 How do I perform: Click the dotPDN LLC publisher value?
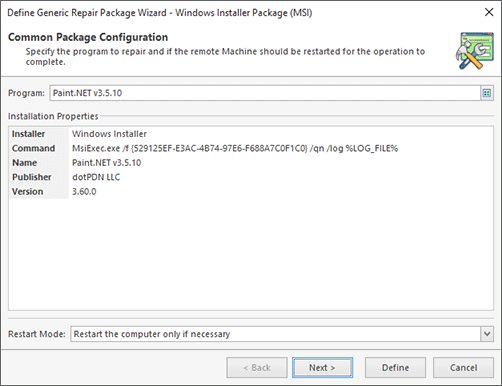[96, 177]
